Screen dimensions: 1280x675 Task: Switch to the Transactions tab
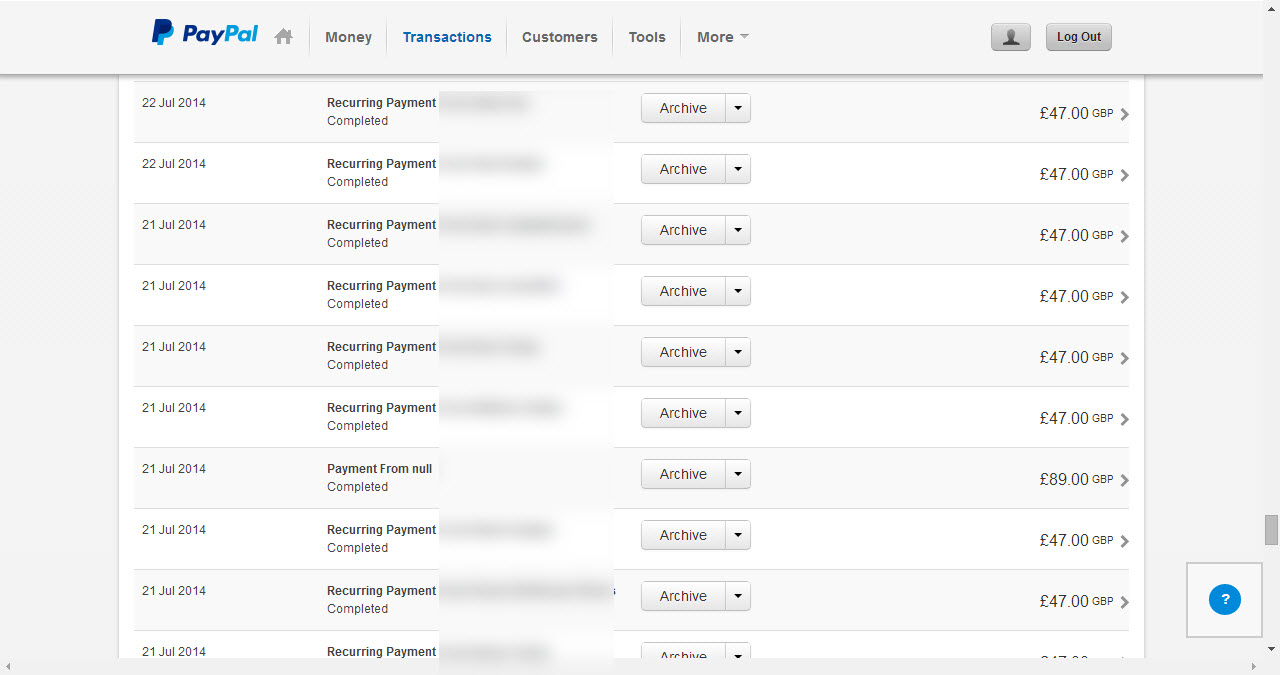pyautogui.click(x=447, y=37)
